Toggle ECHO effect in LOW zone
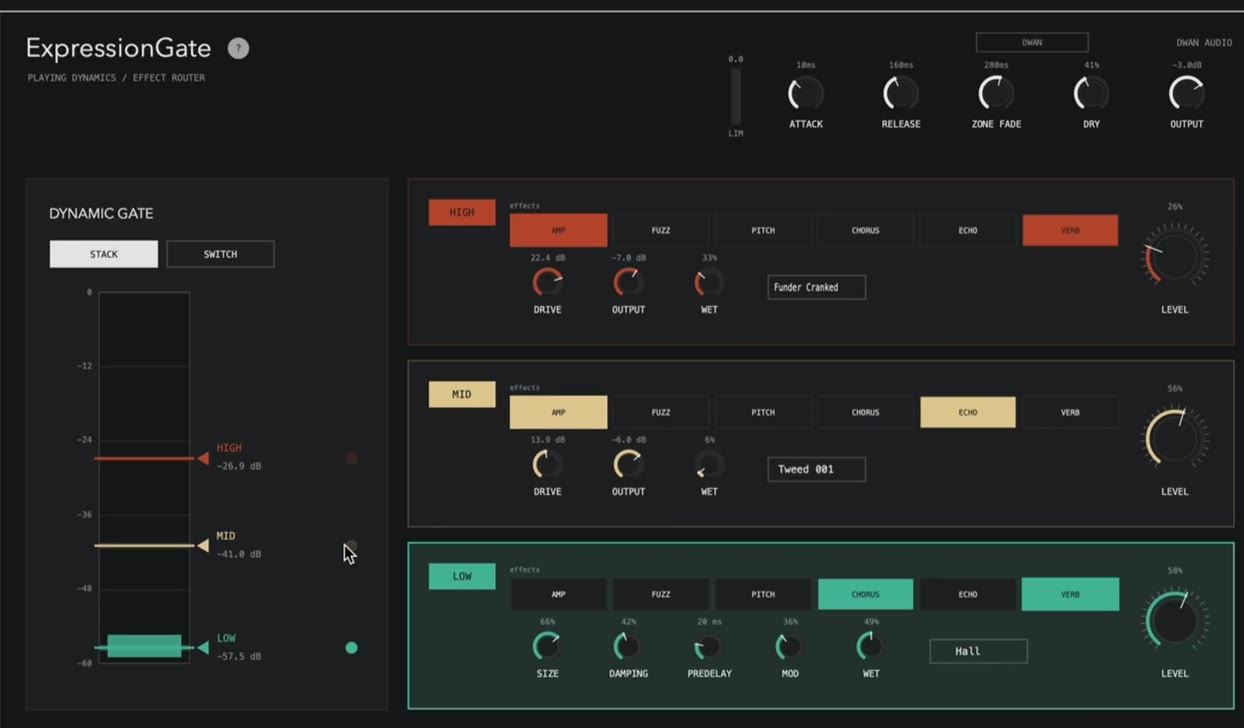The width and height of the screenshot is (1244, 728). pyautogui.click(x=968, y=594)
